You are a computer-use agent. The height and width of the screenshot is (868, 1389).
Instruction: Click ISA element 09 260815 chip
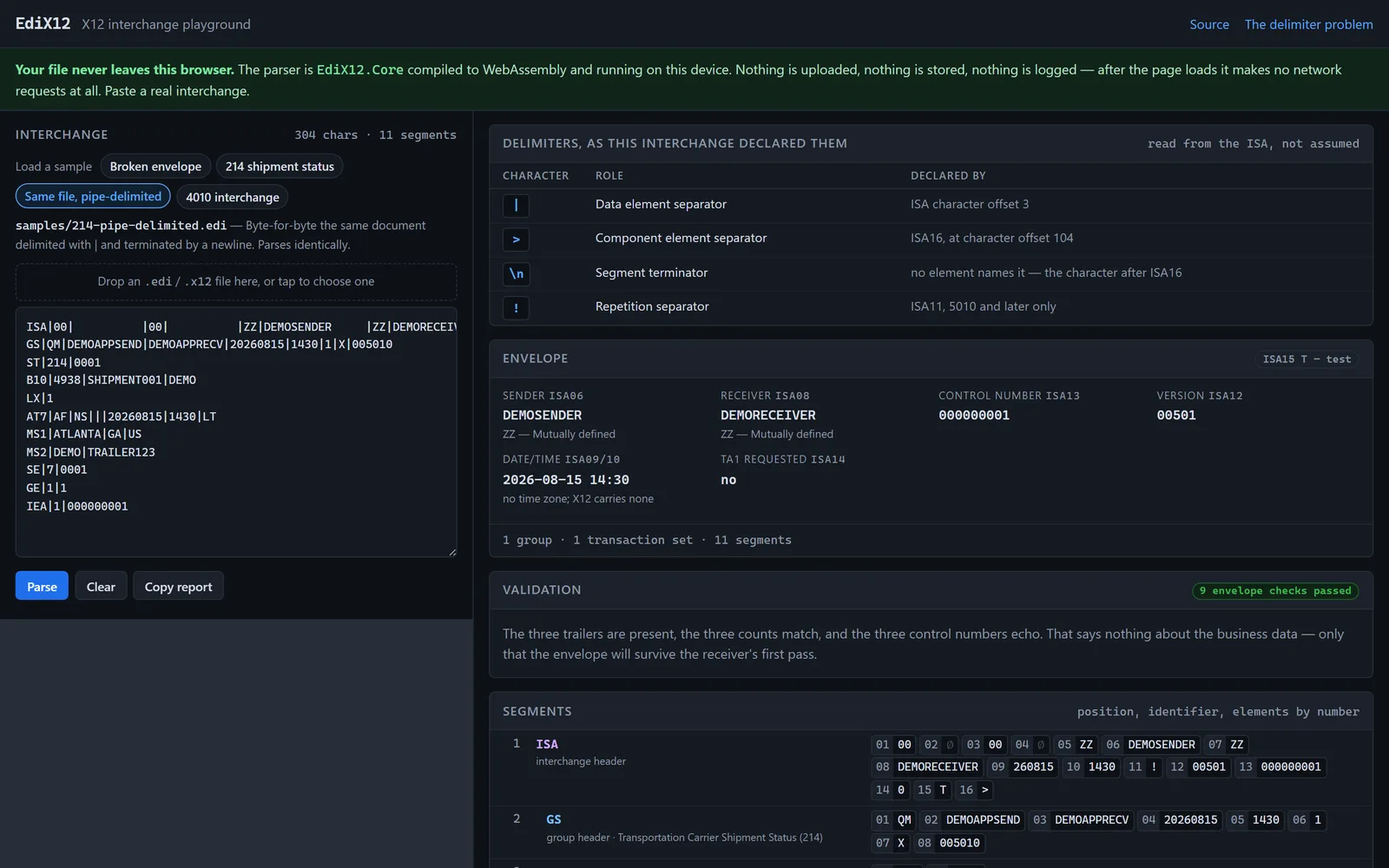[x=1023, y=766]
